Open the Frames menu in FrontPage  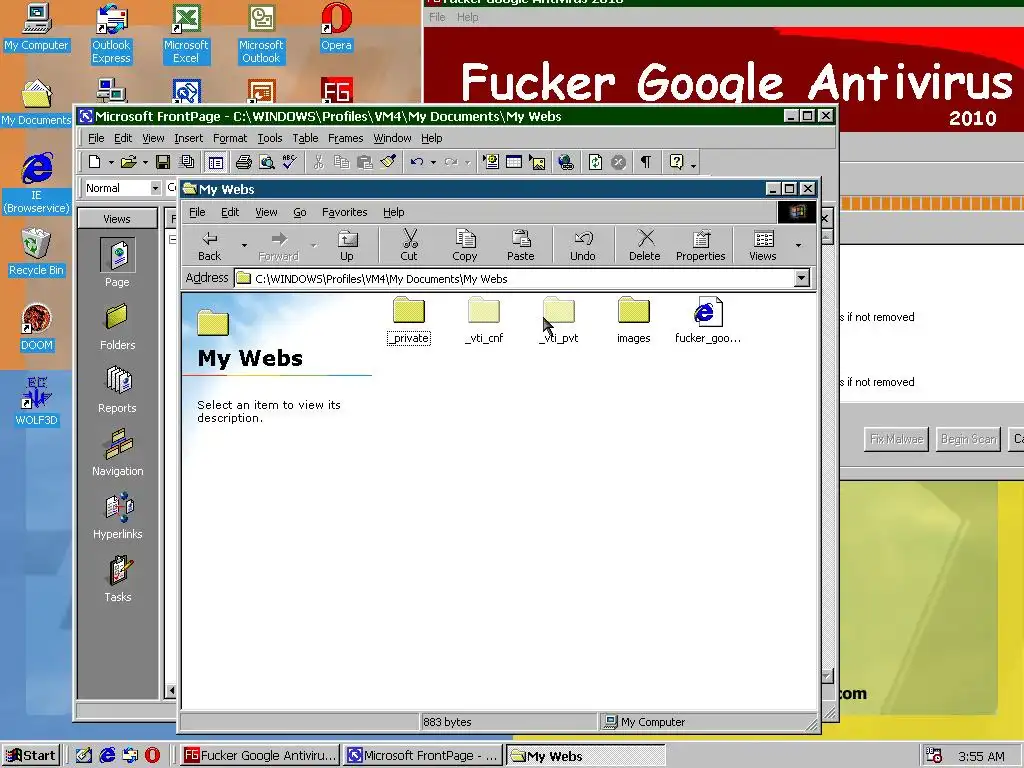click(x=345, y=138)
